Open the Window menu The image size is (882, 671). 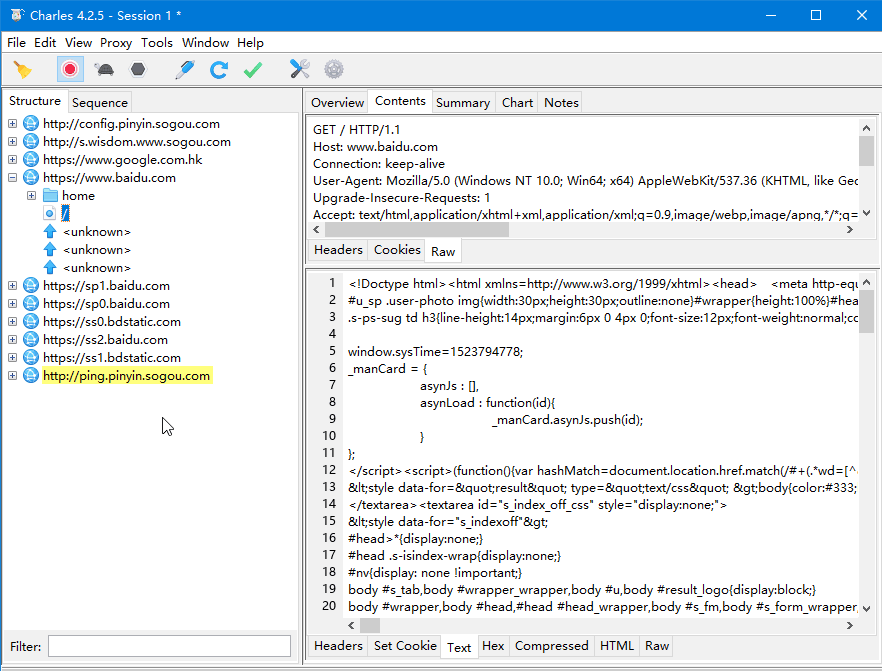[x=205, y=43]
